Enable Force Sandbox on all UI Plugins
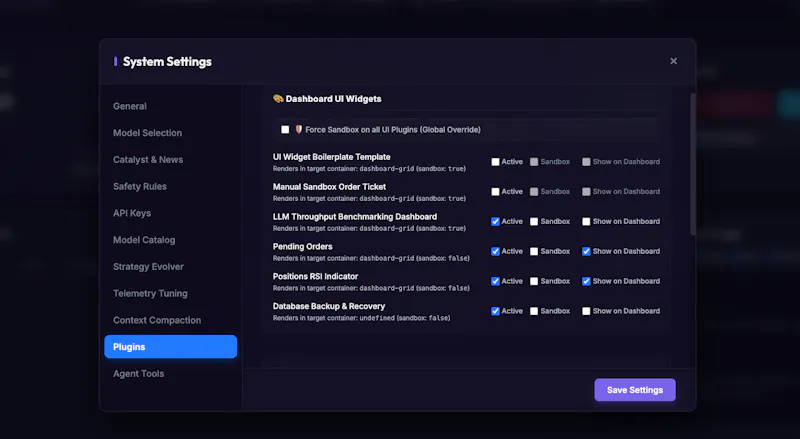Viewport: 800px width, 439px height. click(x=285, y=130)
